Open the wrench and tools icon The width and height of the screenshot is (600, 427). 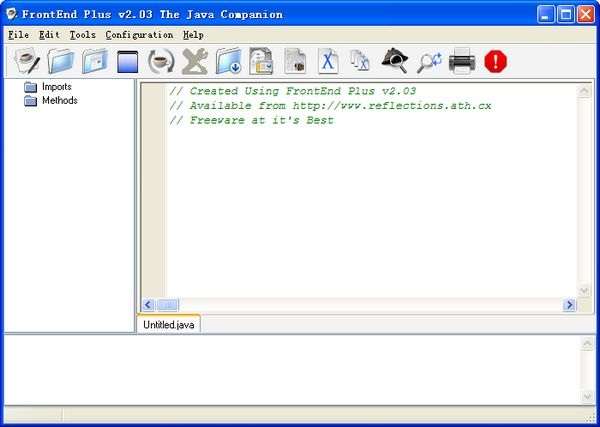tap(195, 61)
